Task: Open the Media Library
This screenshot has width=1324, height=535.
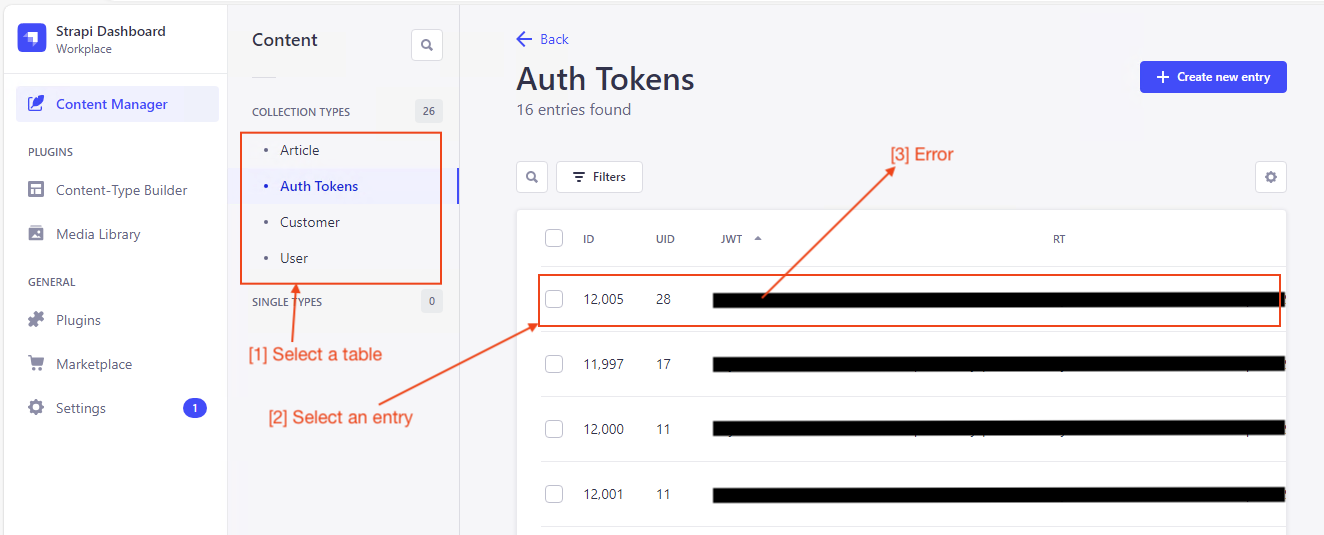Action: click(x=98, y=234)
